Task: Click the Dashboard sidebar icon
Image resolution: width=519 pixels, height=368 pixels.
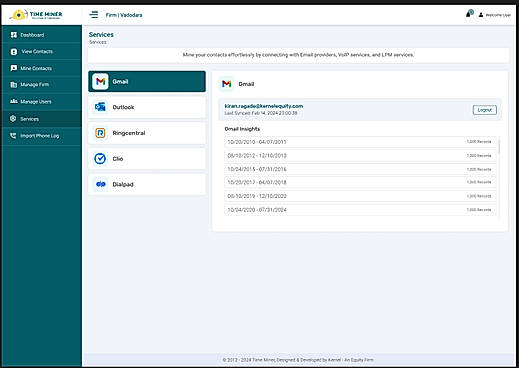Action: pos(14,35)
